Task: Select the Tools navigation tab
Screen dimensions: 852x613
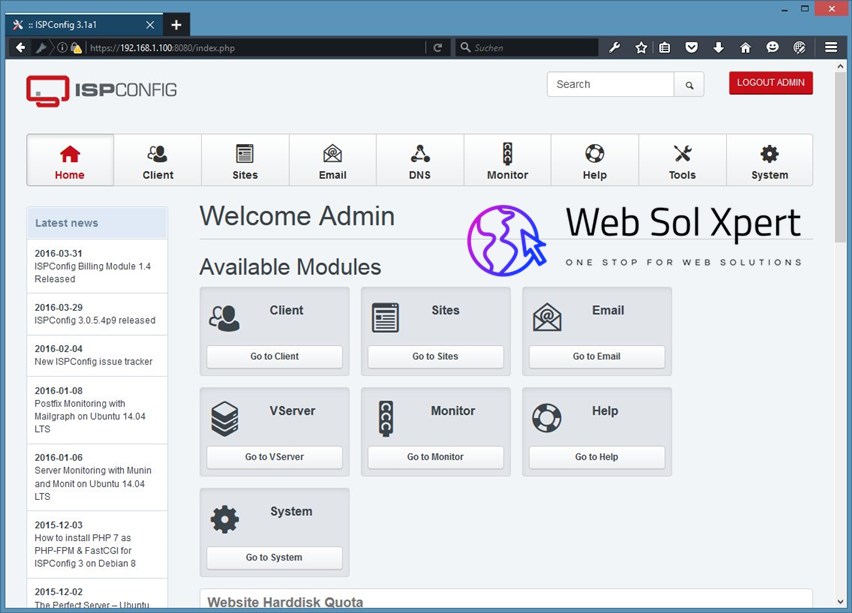Action: click(682, 160)
